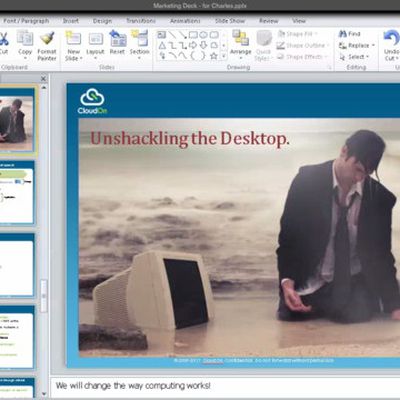
Task: Select the second slide thumbnail
Action: pos(17,194)
